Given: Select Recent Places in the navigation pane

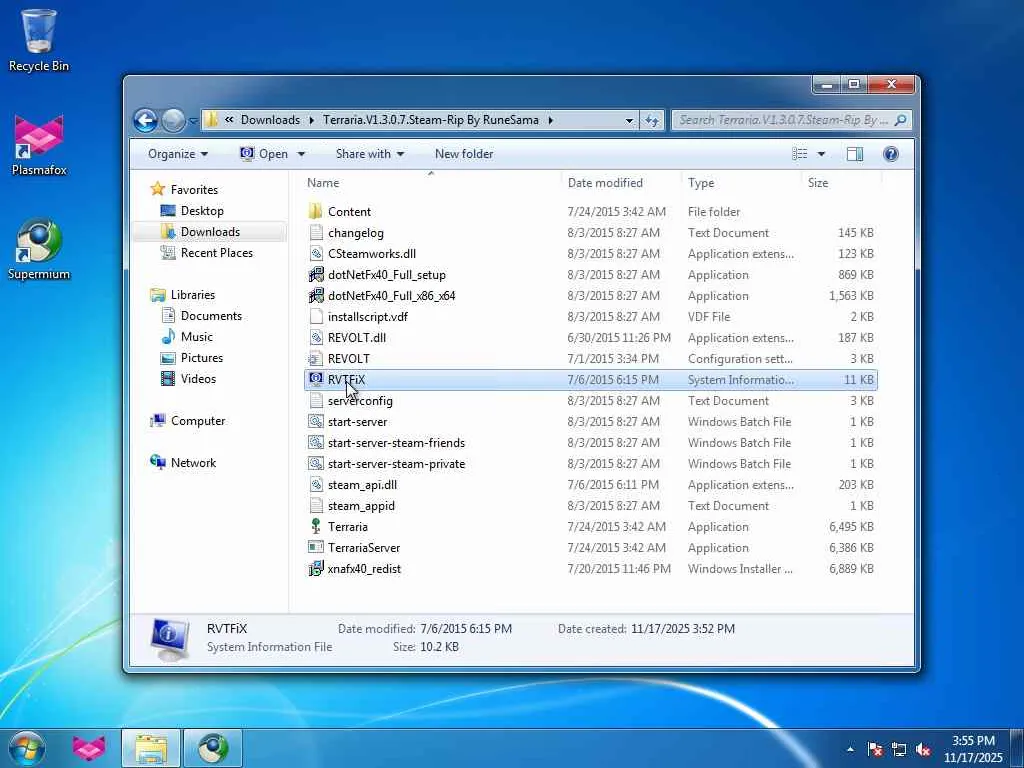Looking at the screenshot, I should tap(216, 253).
